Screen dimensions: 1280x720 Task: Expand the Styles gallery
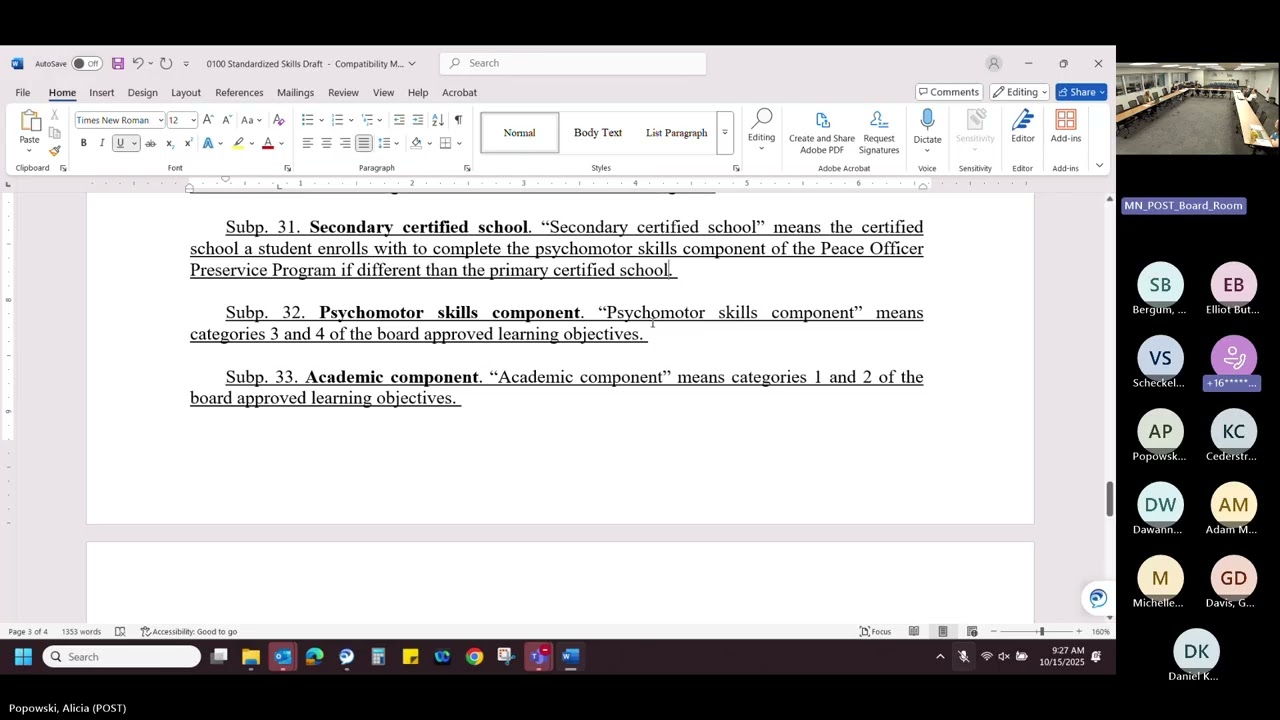(x=724, y=133)
